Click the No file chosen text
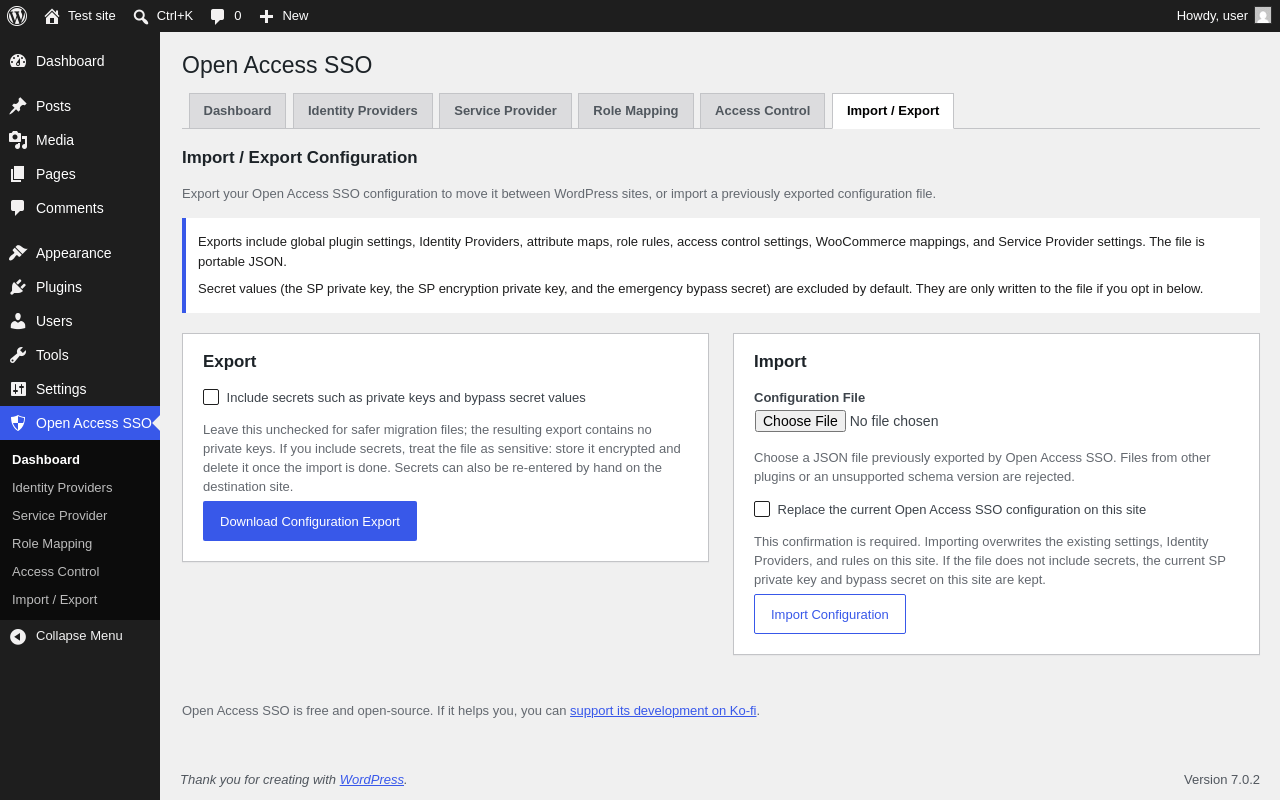 point(894,421)
